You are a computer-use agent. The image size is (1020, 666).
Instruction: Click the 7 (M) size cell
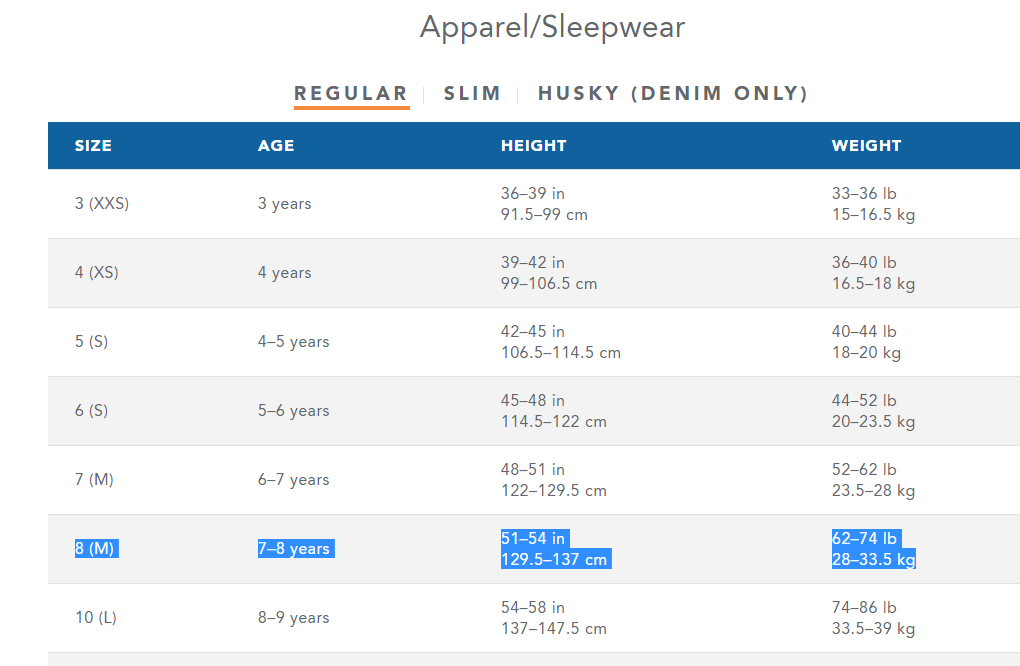pyautogui.click(x=94, y=480)
